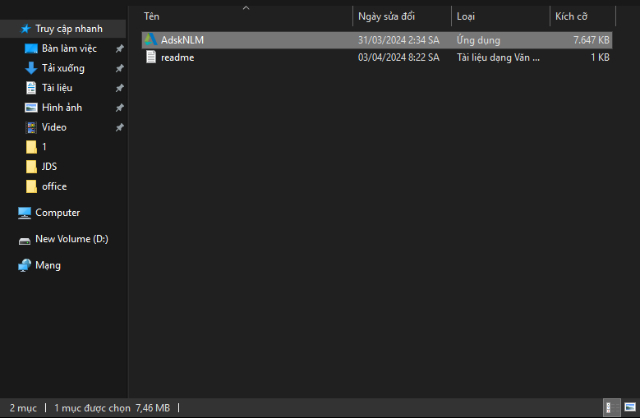Viewport: 640px width, 418px height.
Task: Open the Mạng network icon
Action: (x=25, y=265)
